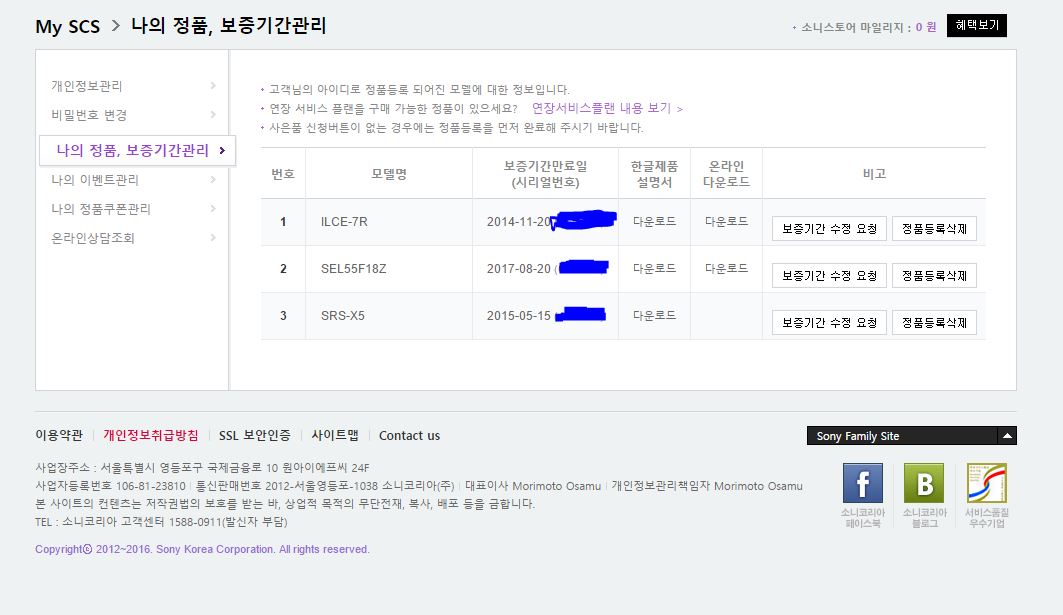Screen dimensions: 1063x615
Task: Expand the Sony Family Site dropdown
Action: point(1008,436)
